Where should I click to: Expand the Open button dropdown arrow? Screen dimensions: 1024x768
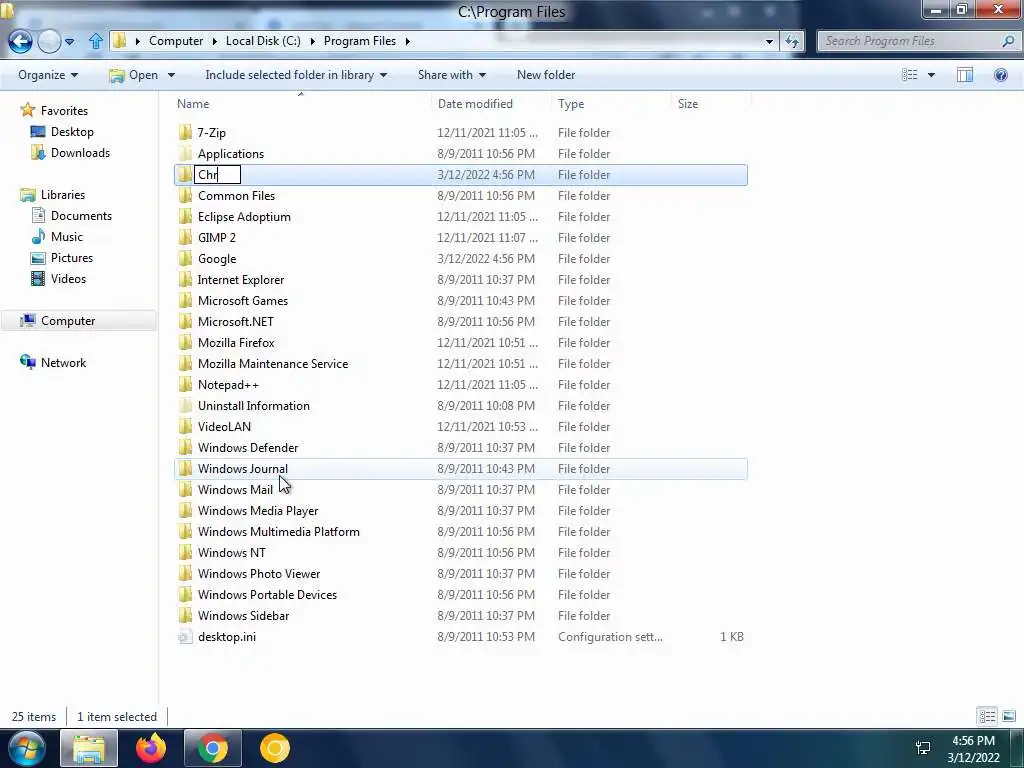click(x=171, y=75)
